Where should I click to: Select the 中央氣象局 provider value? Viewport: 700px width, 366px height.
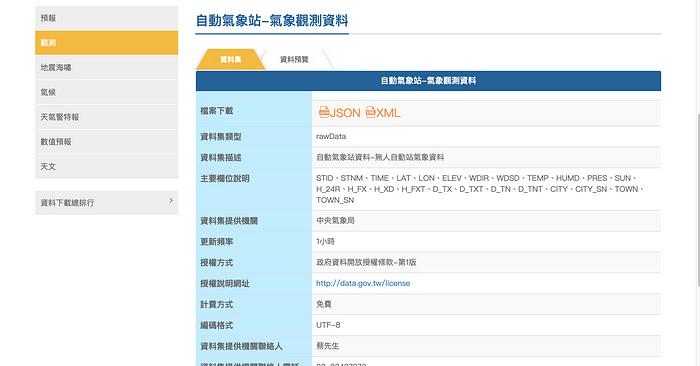click(335, 220)
